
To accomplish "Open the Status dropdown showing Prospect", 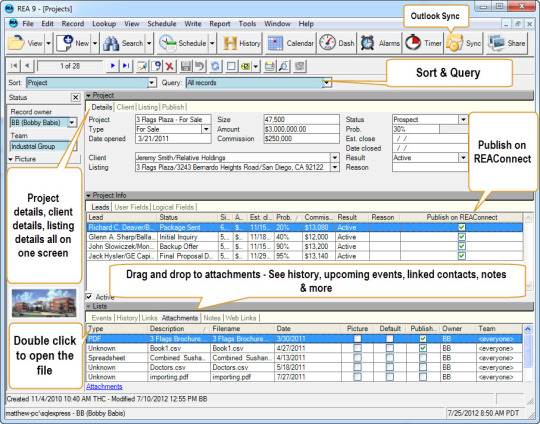I will pyautogui.click(x=463, y=120).
